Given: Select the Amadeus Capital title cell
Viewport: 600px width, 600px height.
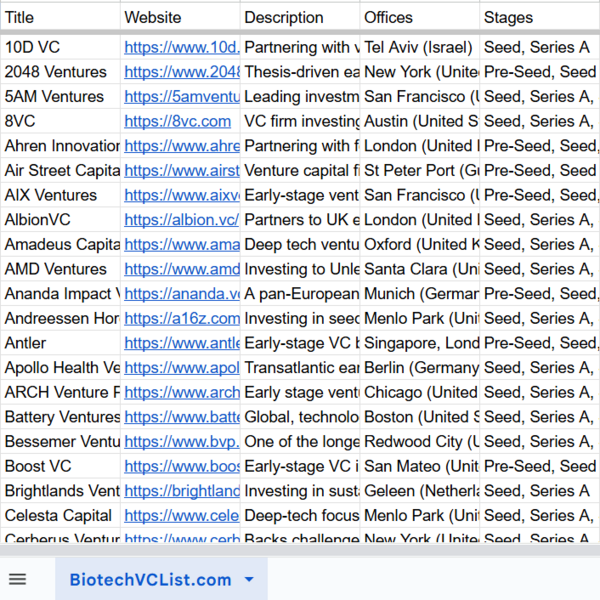Looking at the screenshot, I should (x=60, y=245).
